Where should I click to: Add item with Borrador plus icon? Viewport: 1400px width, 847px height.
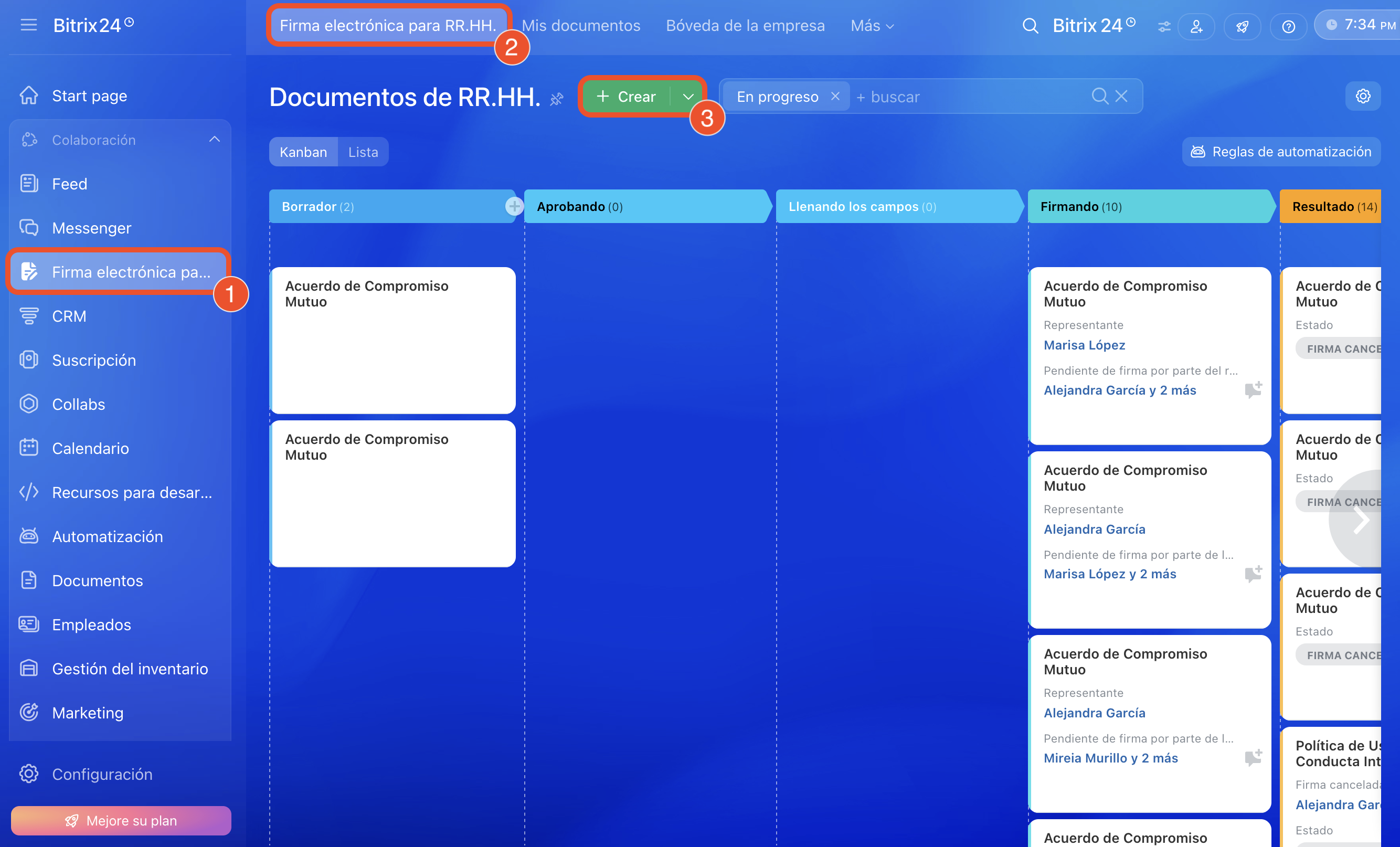tap(514, 206)
